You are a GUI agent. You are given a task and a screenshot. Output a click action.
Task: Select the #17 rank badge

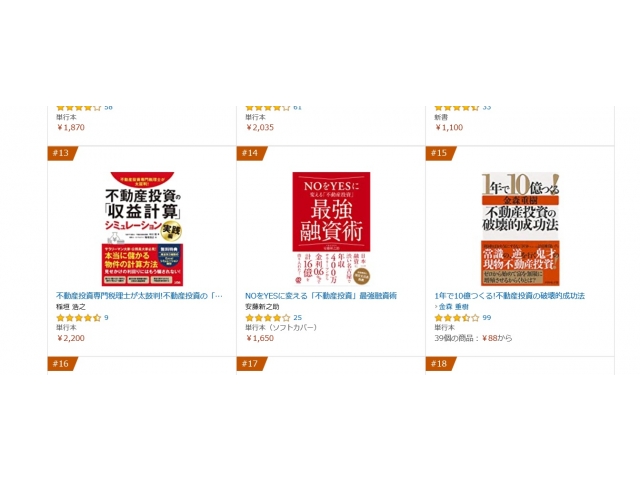(251, 364)
